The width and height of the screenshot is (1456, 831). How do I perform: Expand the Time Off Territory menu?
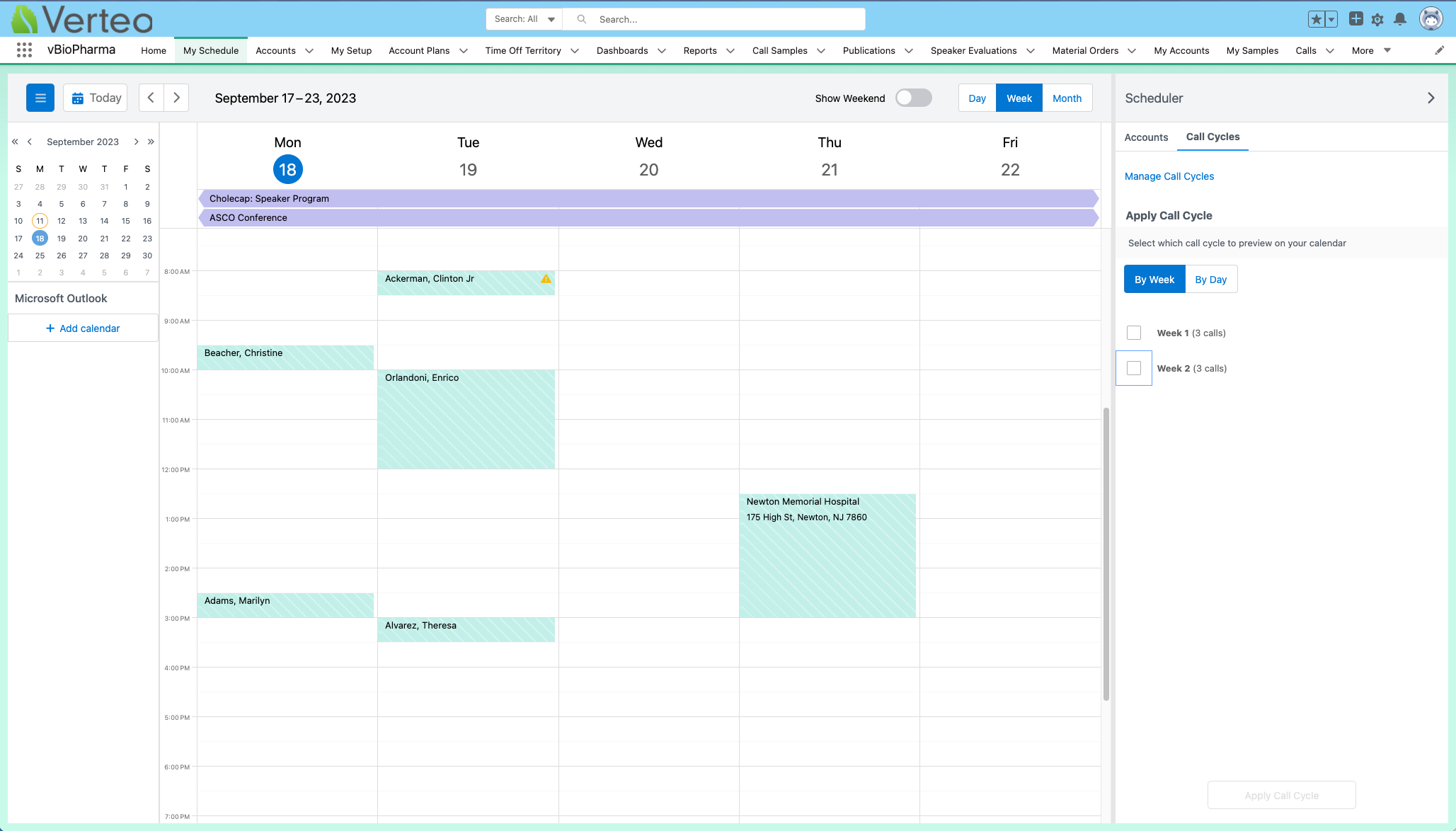(x=576, y=50)
